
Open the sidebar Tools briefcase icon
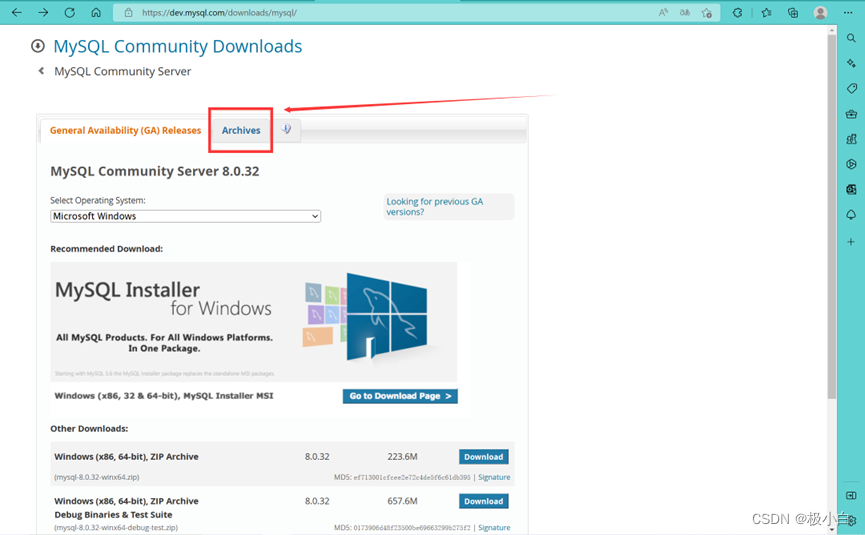[x=851, y=114]
